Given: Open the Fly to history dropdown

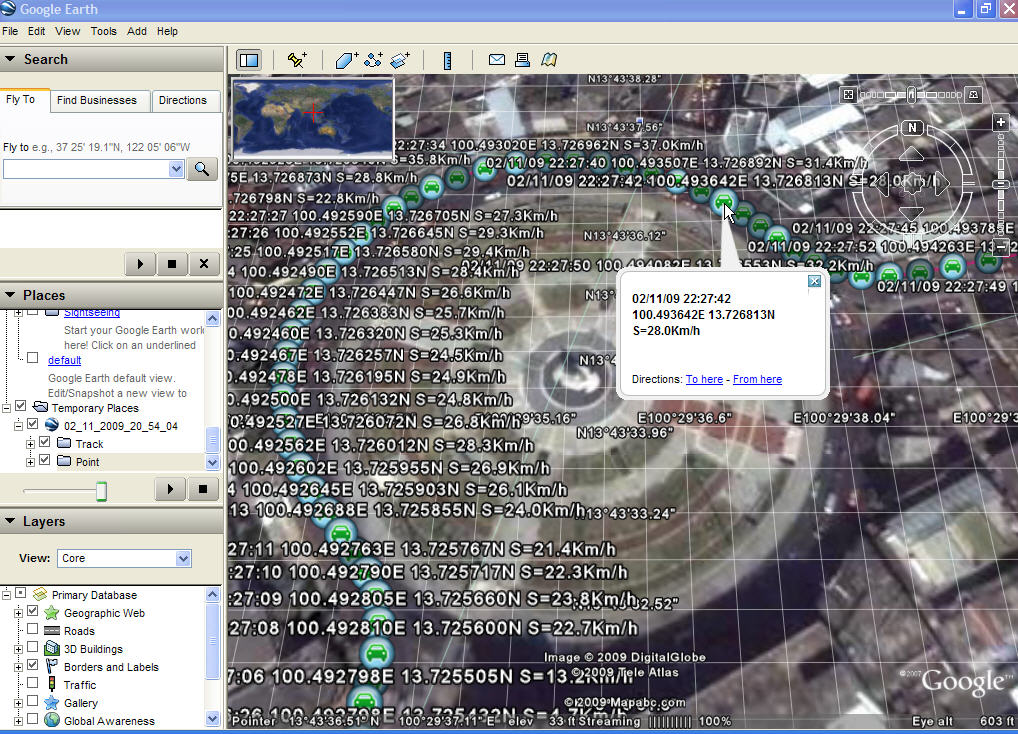Looking at the screenshot, I should [x=176, y=169].
